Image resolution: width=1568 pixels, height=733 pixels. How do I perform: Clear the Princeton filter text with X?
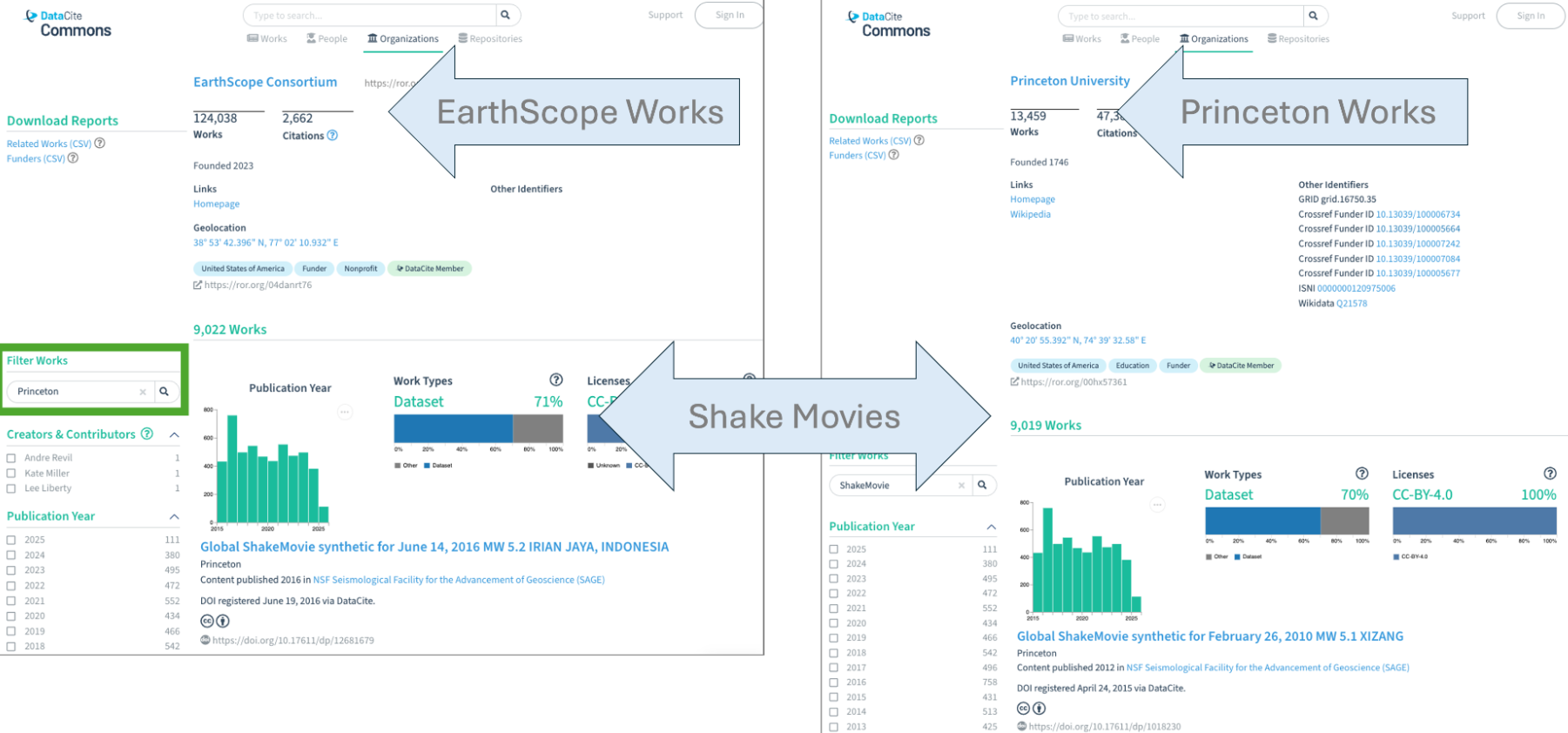143,392
